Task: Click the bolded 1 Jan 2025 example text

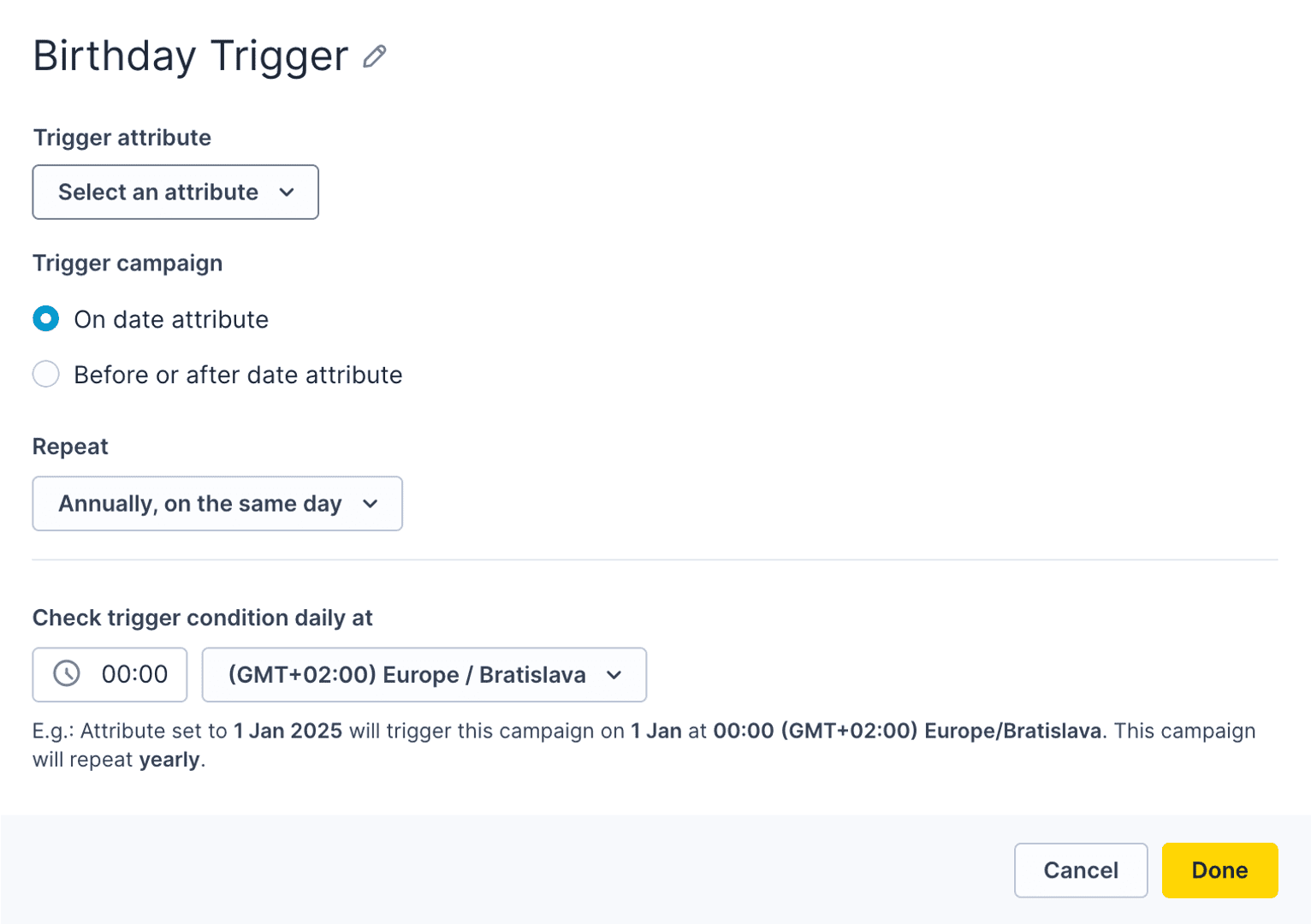Action: (x=286, y=731)
